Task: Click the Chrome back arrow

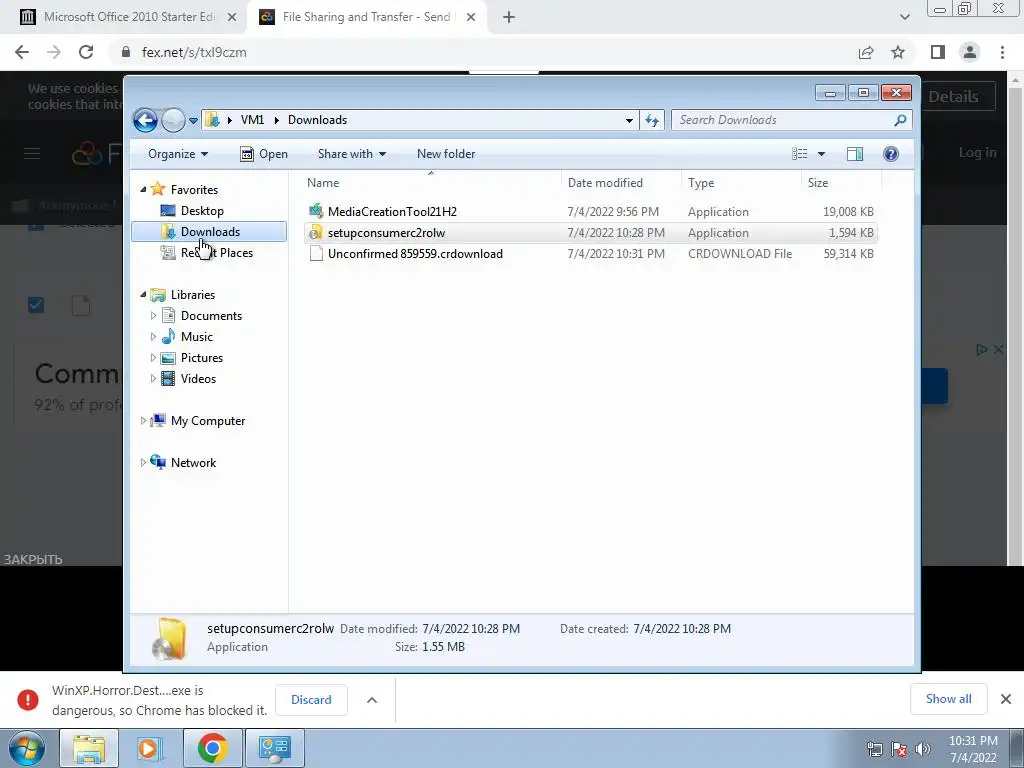Action: point(22,52)
